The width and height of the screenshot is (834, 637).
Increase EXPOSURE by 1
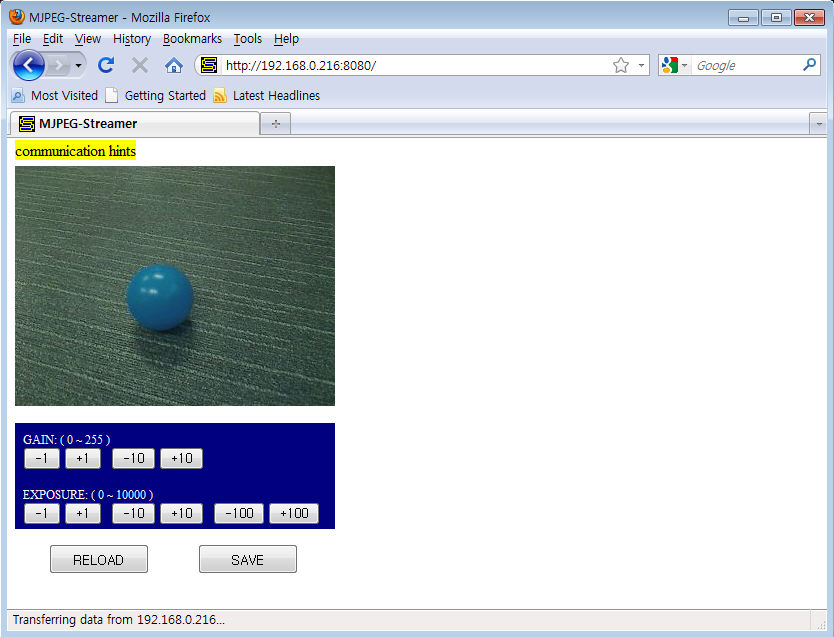click(82, 514)
